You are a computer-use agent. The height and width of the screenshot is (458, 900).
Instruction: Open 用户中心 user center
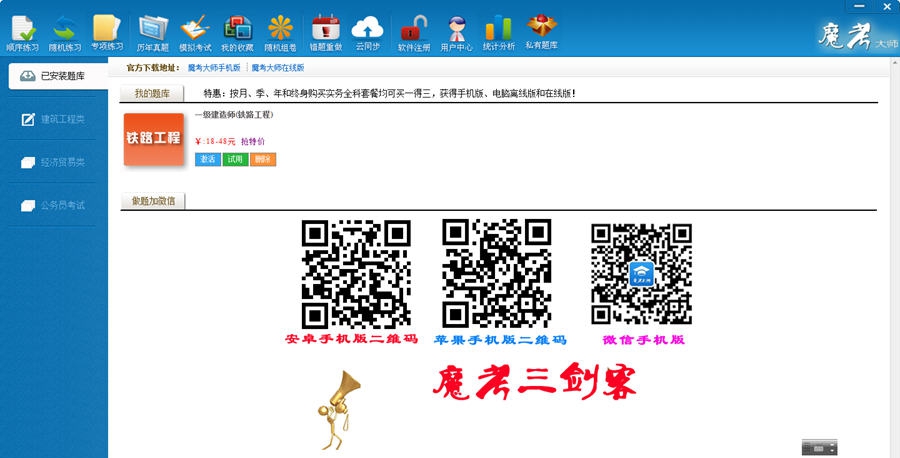click(456, 33)
